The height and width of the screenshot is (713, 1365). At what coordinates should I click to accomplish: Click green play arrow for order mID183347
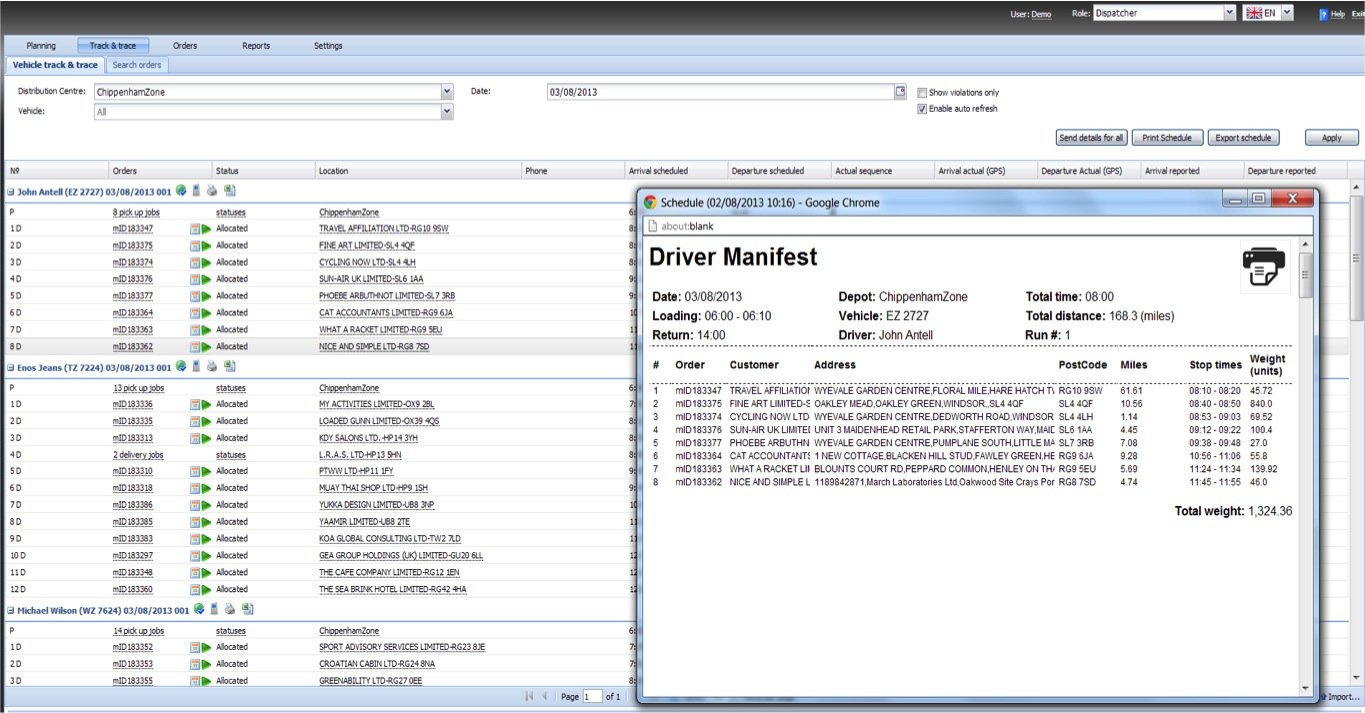206,229
